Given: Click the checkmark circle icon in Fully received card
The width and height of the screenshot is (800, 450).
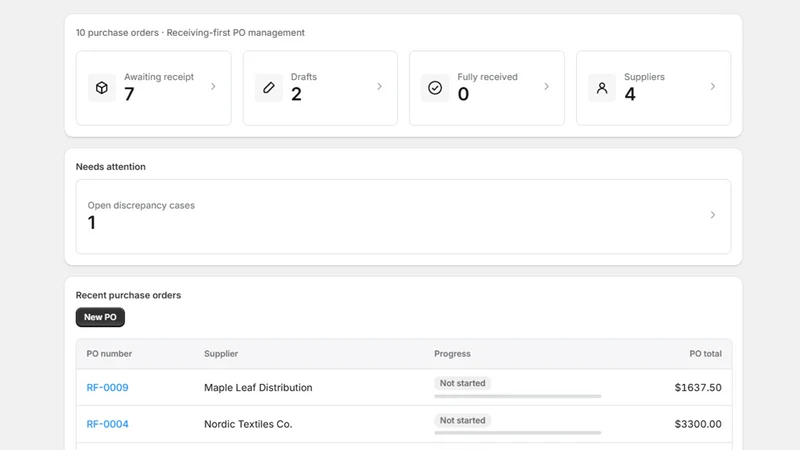Looking at the screenshot, I should [x=435, y=88].
